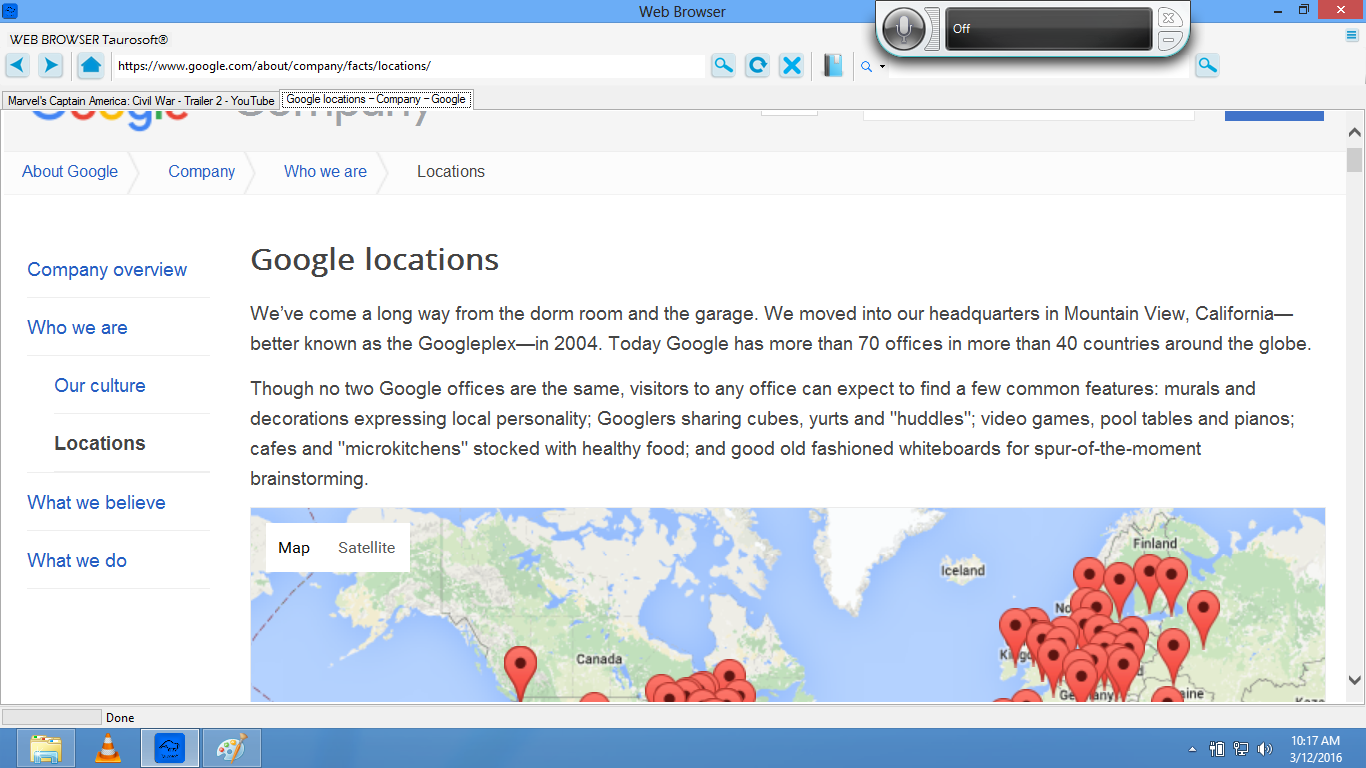Click the search magnifier button at far right

pyautogui.click(x=1208, y=66)
